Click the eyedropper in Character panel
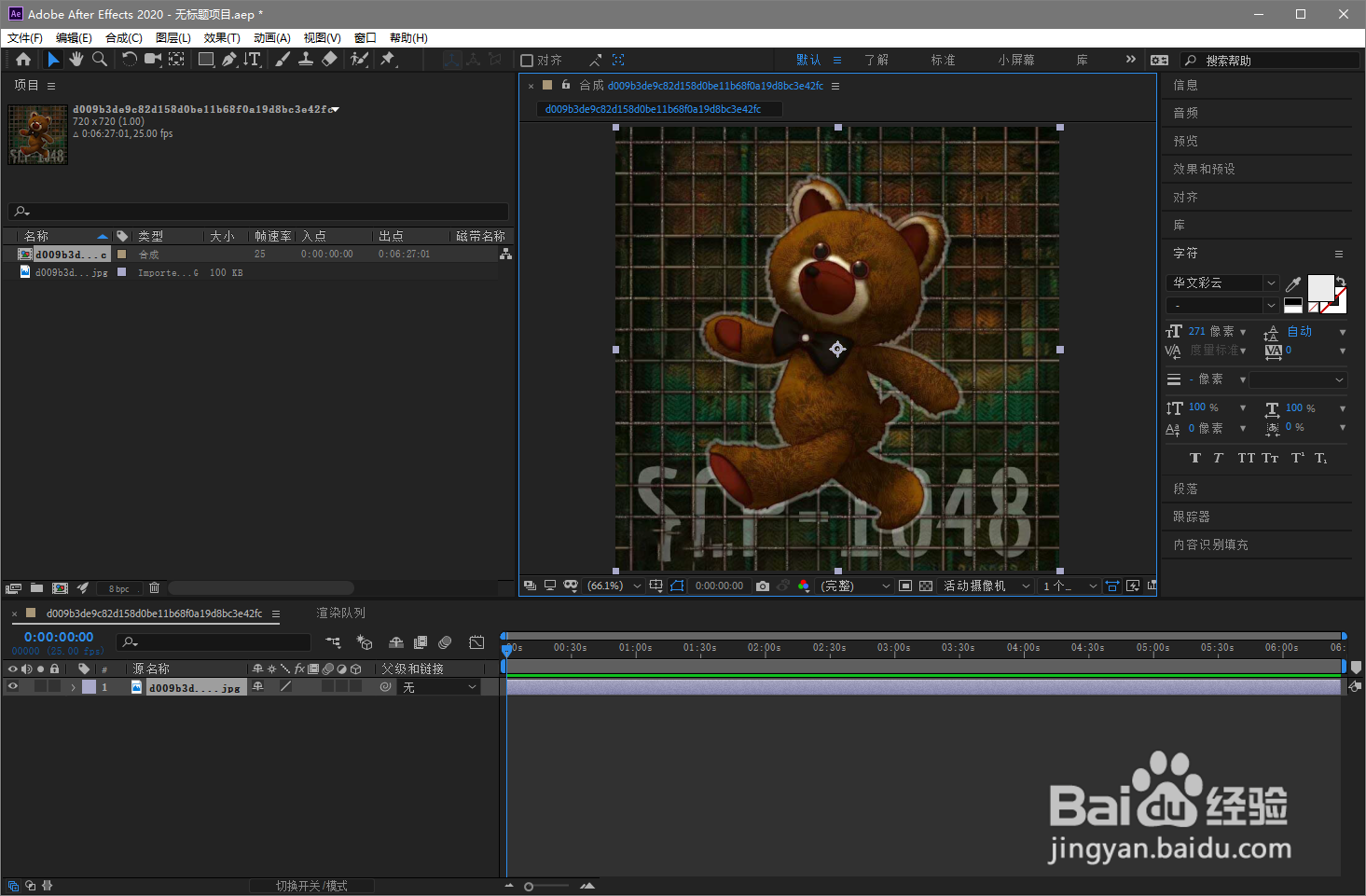 coord(1293,283)
